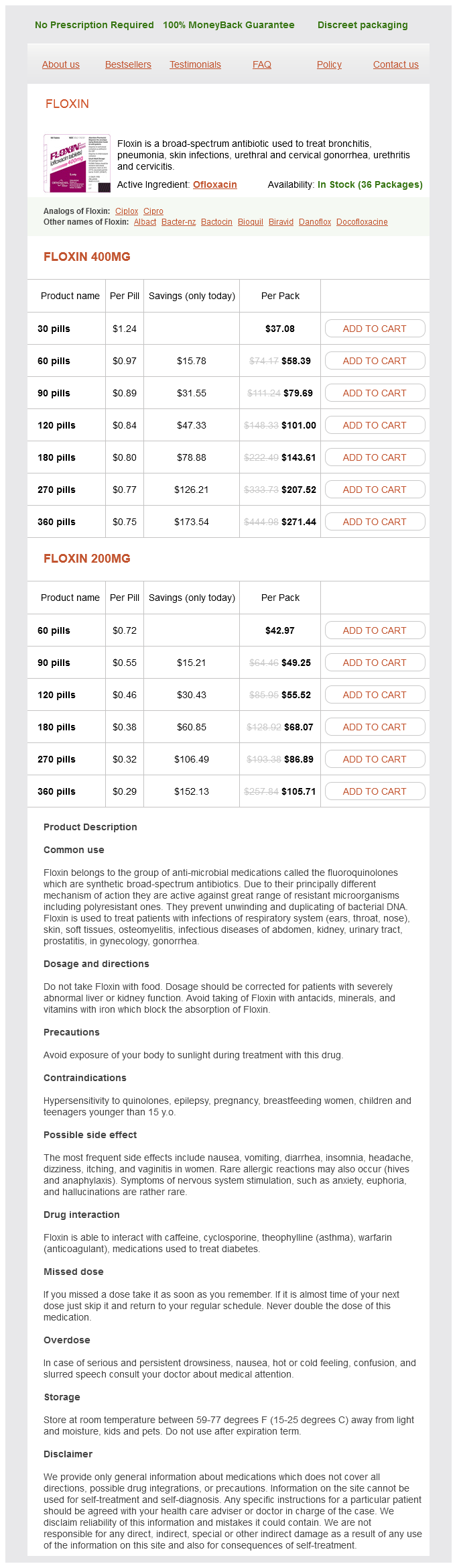Follow the Cipro analog link
The height and width of the screenshot is (1568, 457).
(153, 211)
